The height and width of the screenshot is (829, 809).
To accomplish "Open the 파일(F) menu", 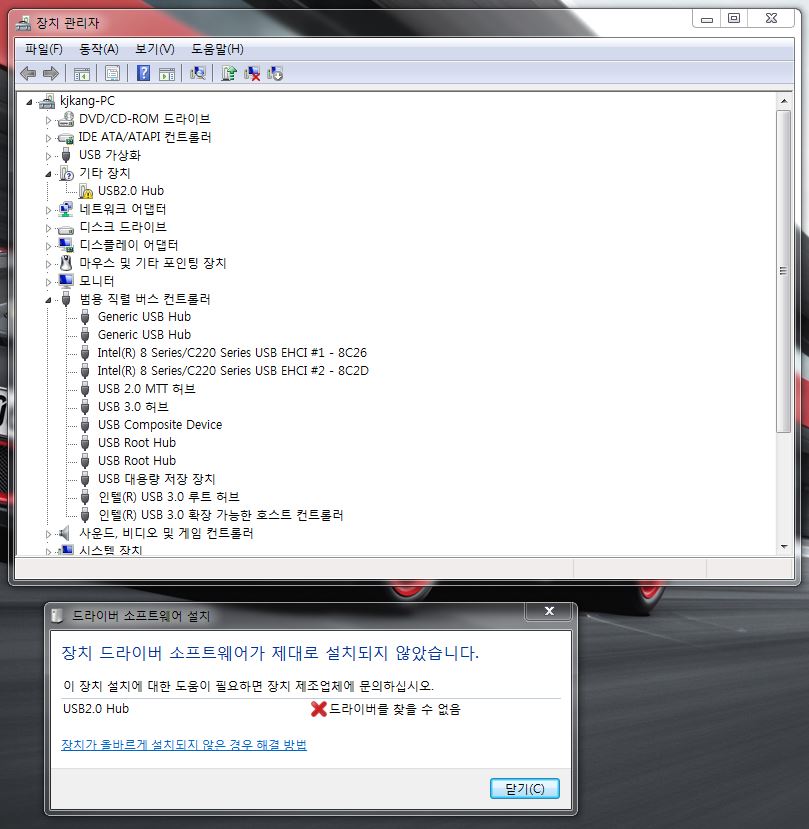I will click(x=44, y=49).
